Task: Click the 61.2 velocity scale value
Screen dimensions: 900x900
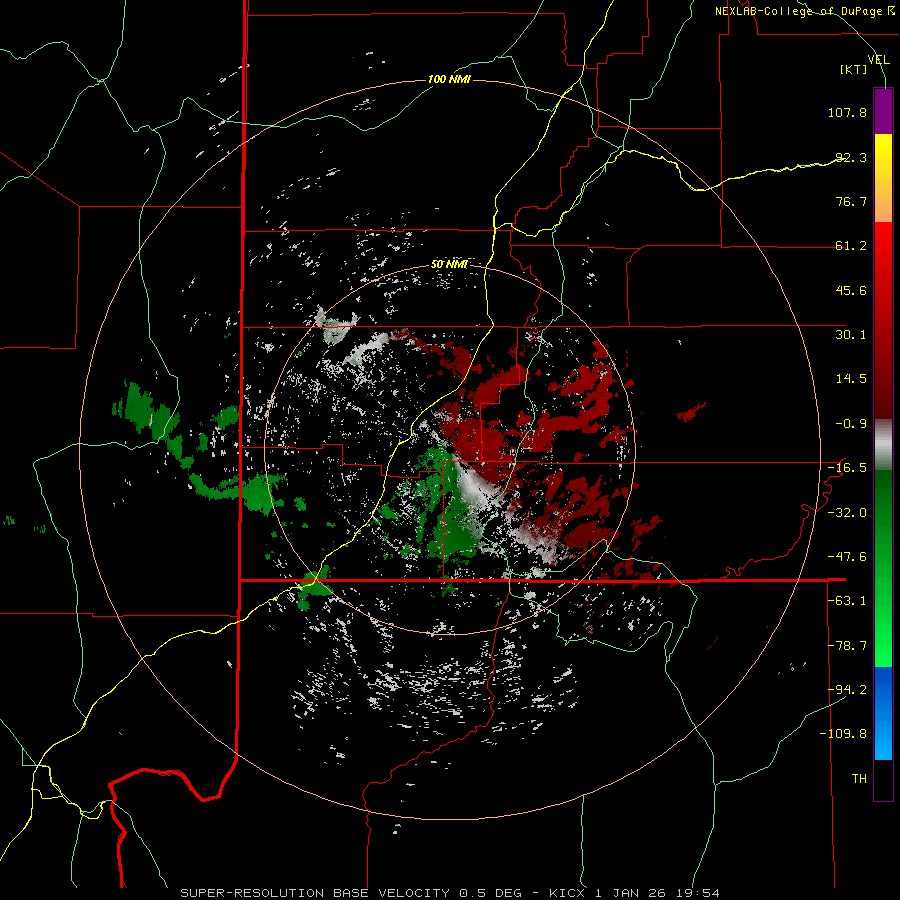Action: [x=851, y=246]
